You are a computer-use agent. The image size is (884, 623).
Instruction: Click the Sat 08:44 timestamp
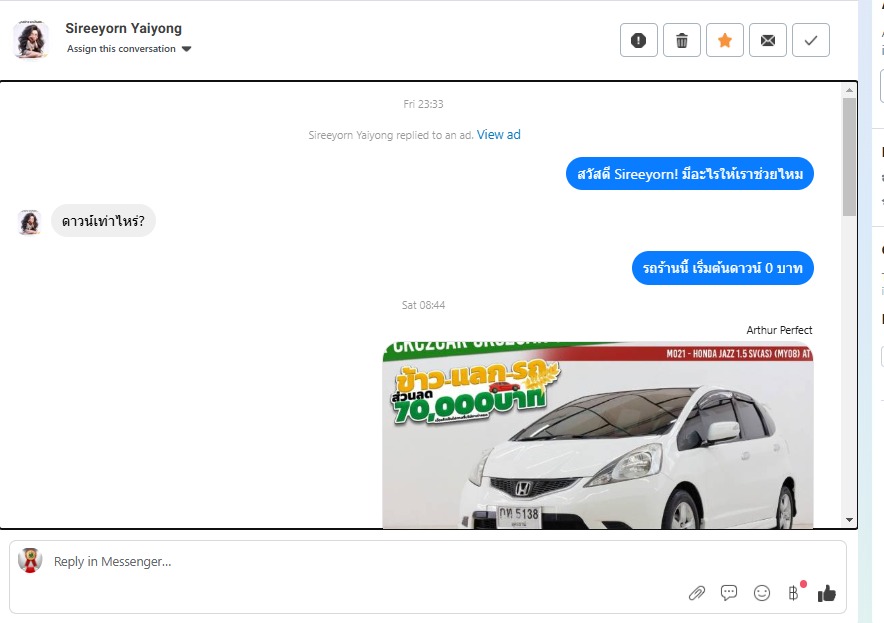423,305
